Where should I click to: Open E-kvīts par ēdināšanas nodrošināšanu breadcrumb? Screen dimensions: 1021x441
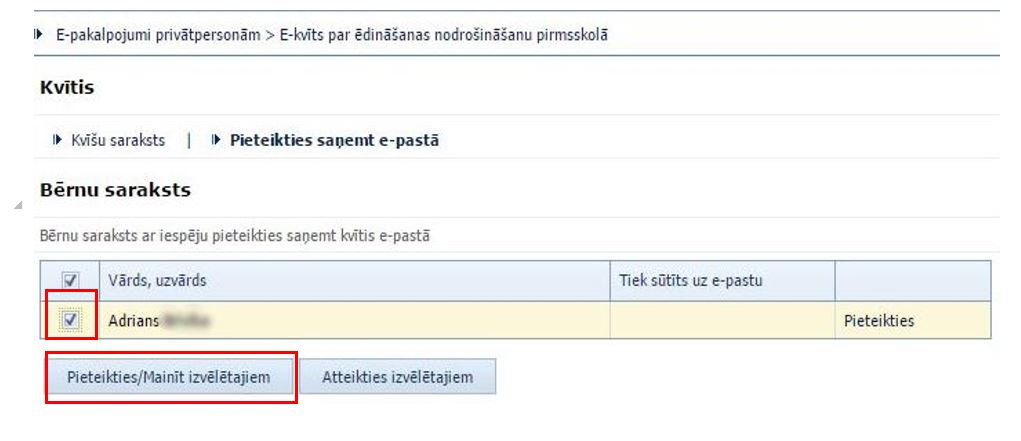click(443, 35)
